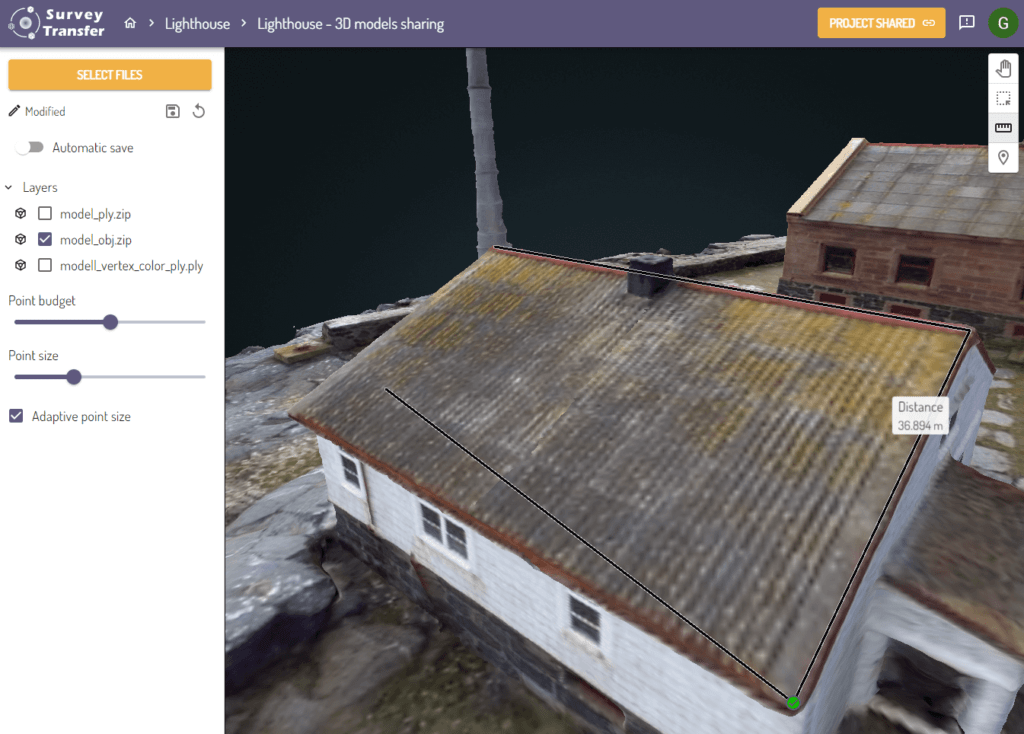Viewport: 1024px width, 734px height.
Task: Enable the Automatic save toggle
Action: pyautogui.click(x=31, y=147)
